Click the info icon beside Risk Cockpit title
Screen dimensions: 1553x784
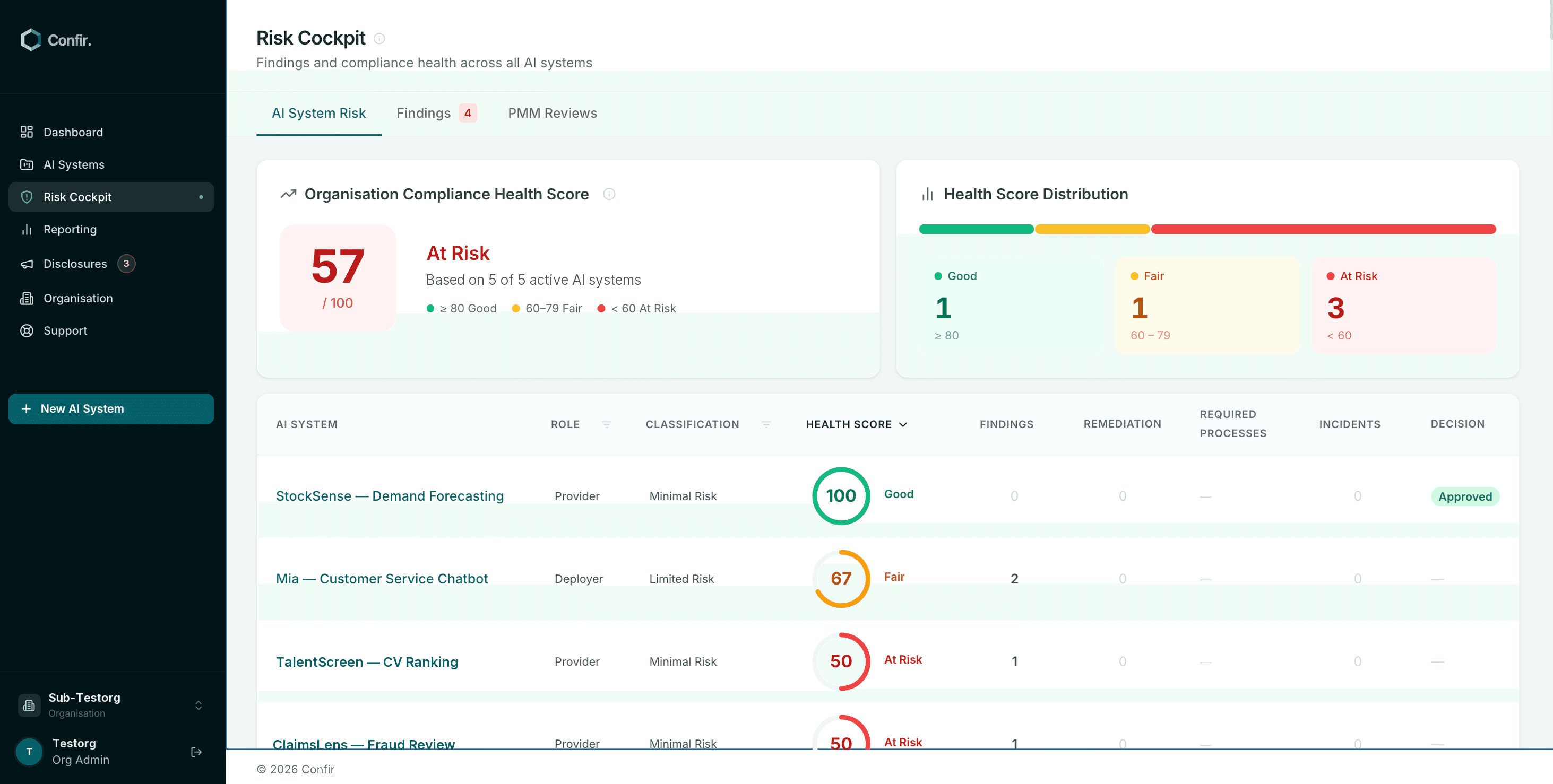(x=379, y=39)
